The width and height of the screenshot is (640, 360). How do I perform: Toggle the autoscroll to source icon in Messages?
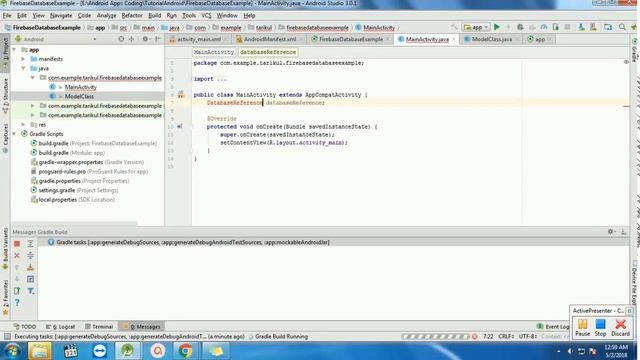(x=31, y=279)
